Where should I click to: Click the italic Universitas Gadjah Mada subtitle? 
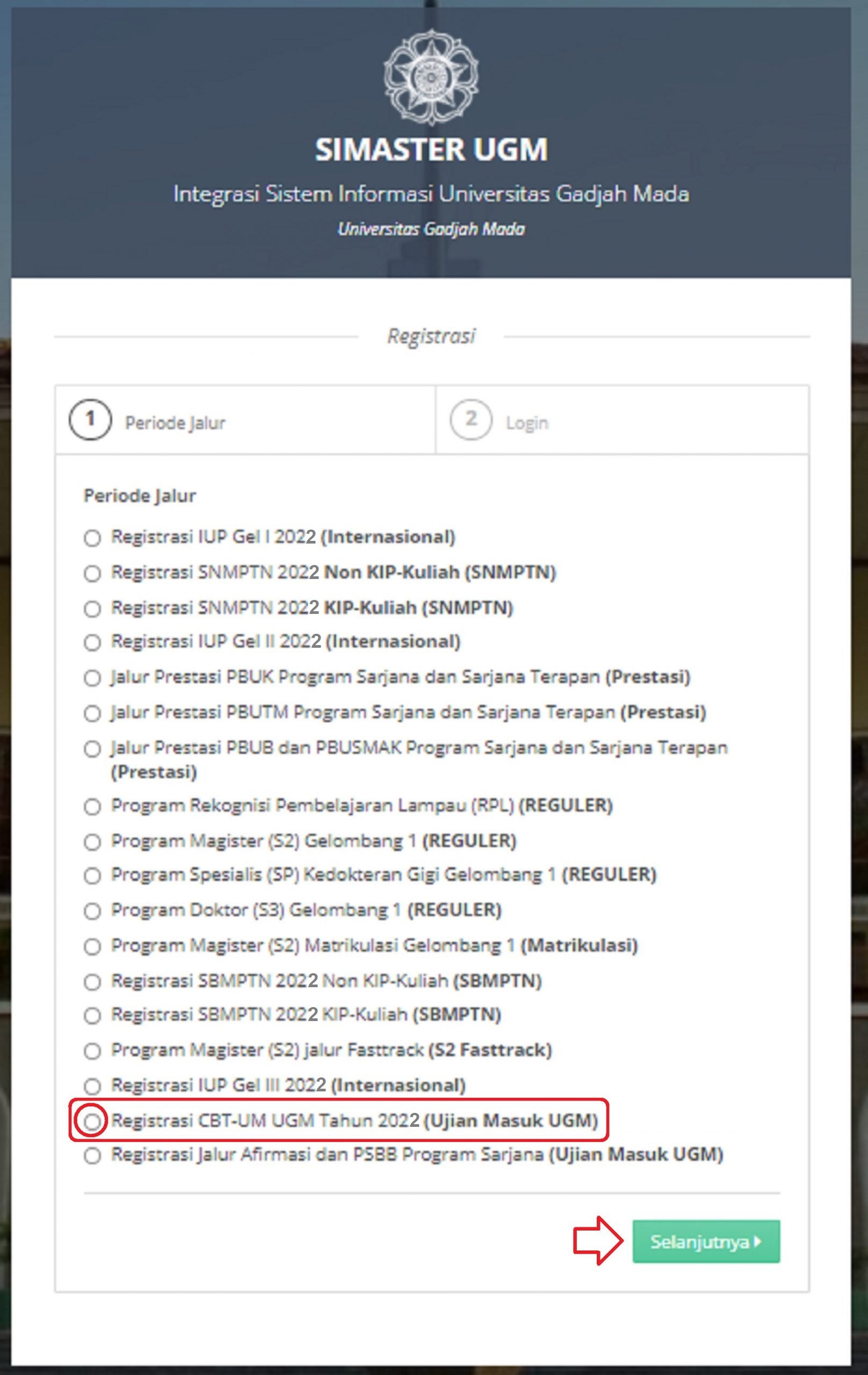431,229
